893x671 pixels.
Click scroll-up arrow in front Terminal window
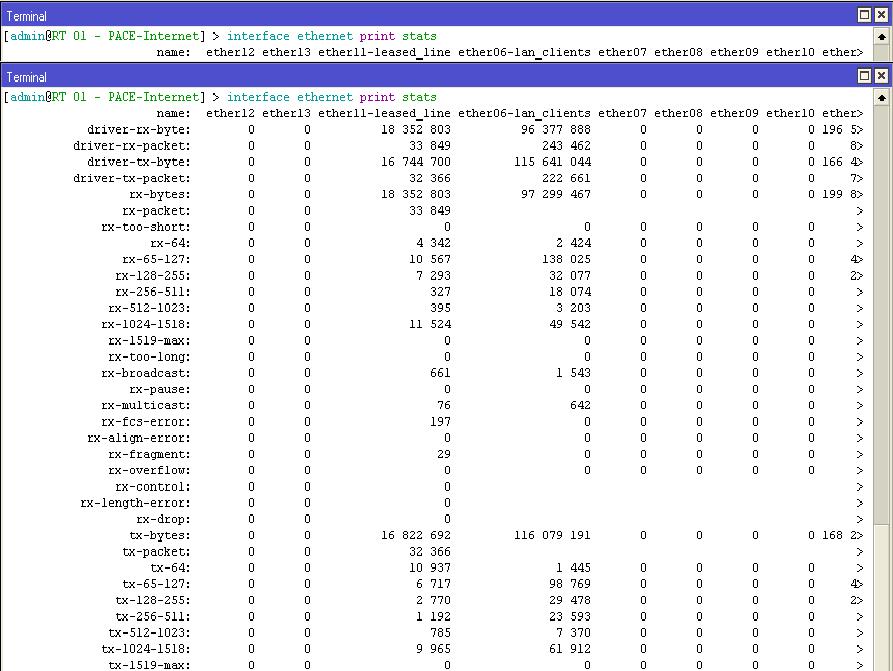click(x=882, y=98)
